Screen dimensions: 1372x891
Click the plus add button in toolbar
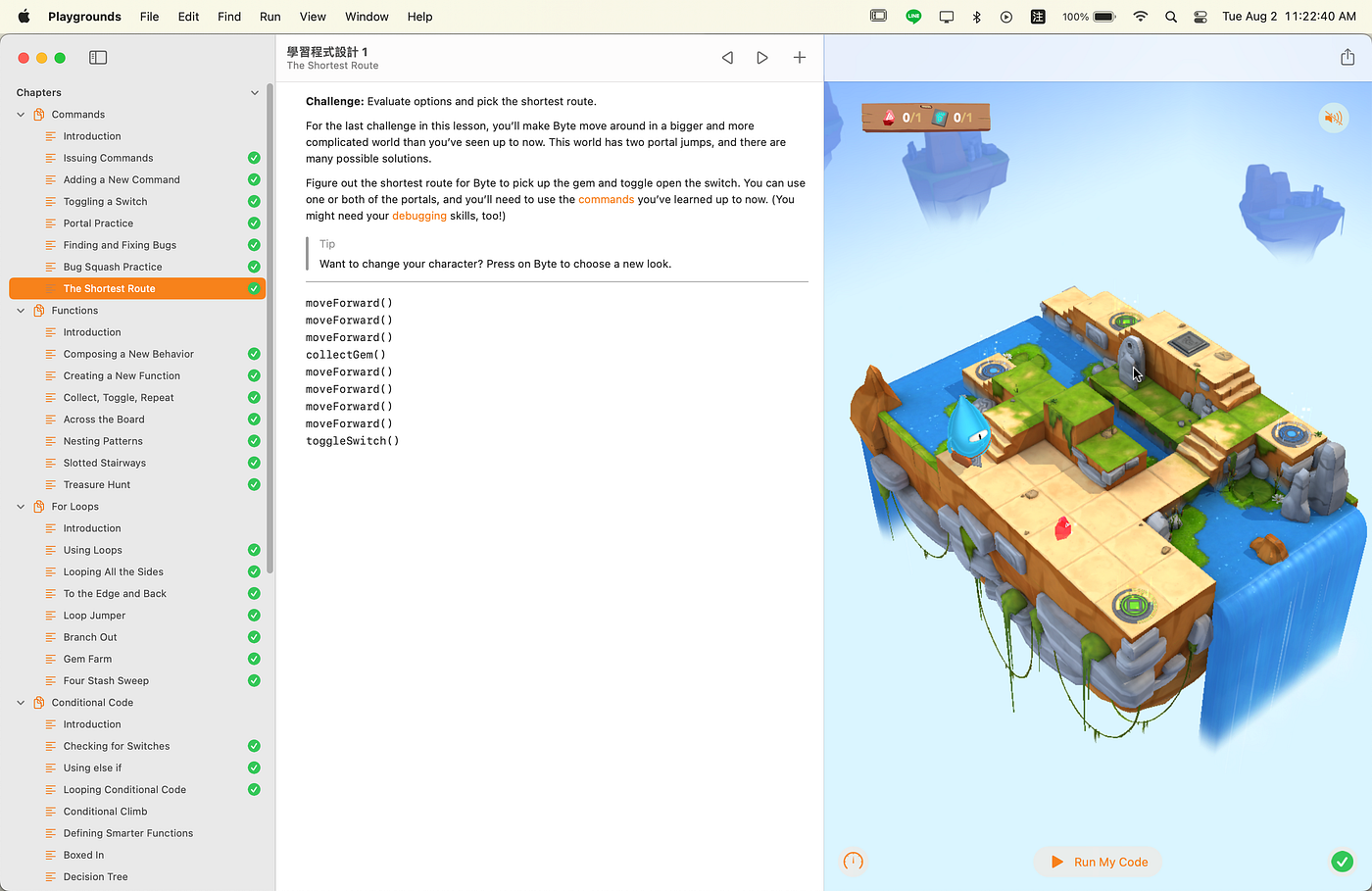point(800,58)
